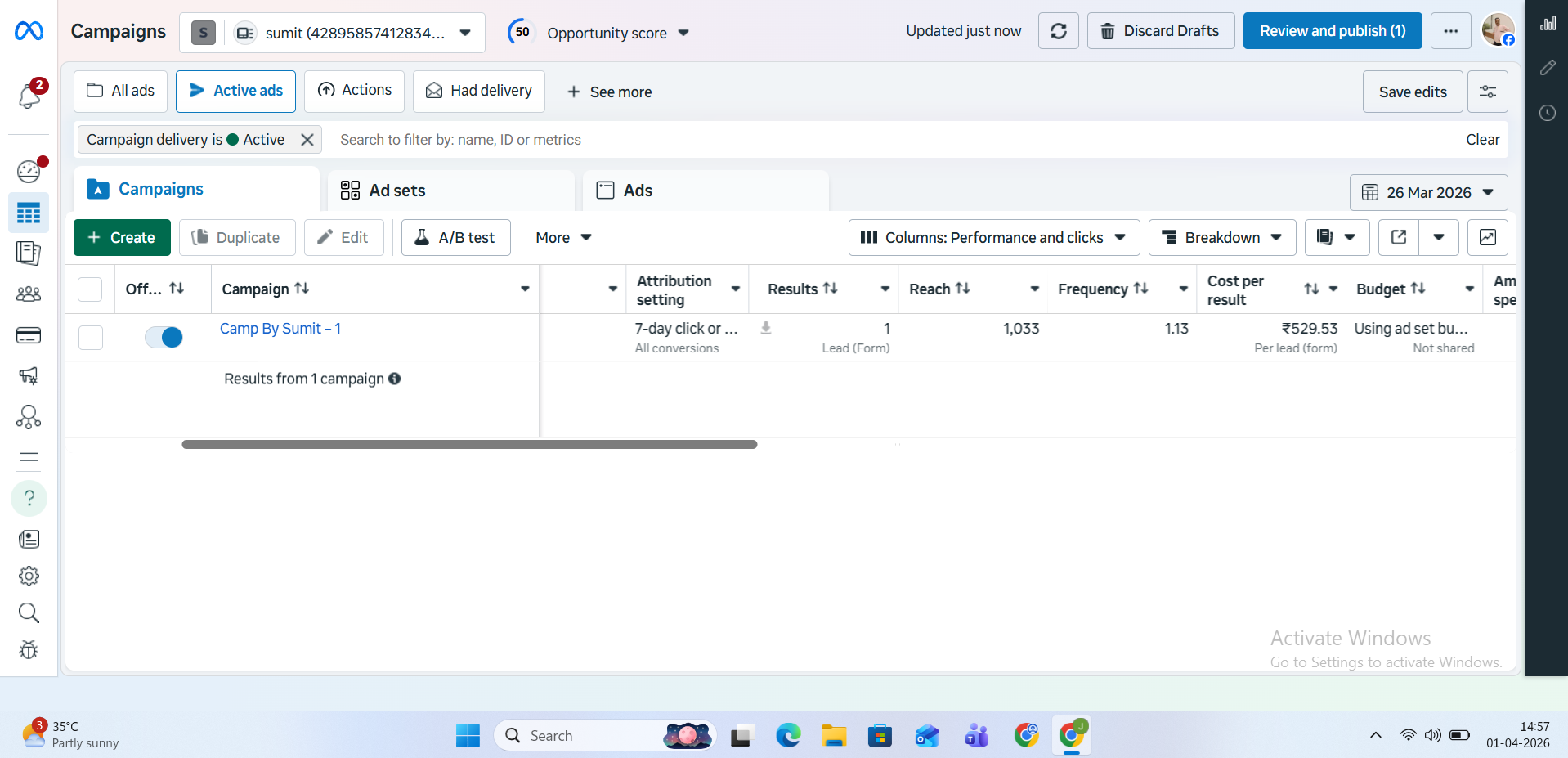
Task: Open the user profile avatar
Action: (1499, 30)
